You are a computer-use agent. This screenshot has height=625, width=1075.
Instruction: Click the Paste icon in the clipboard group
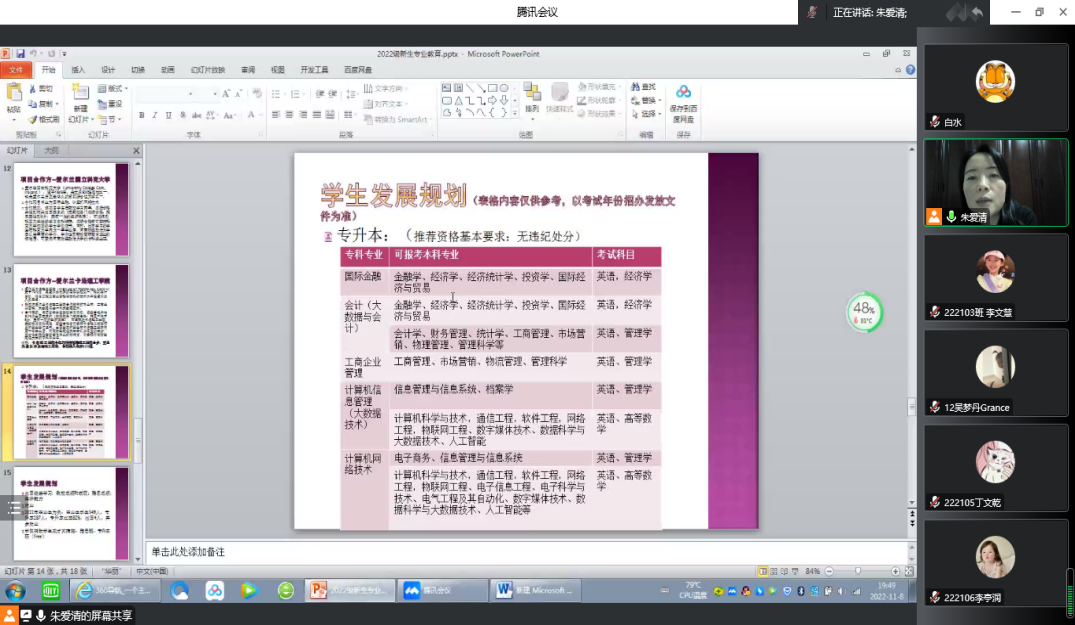(13, 96)
